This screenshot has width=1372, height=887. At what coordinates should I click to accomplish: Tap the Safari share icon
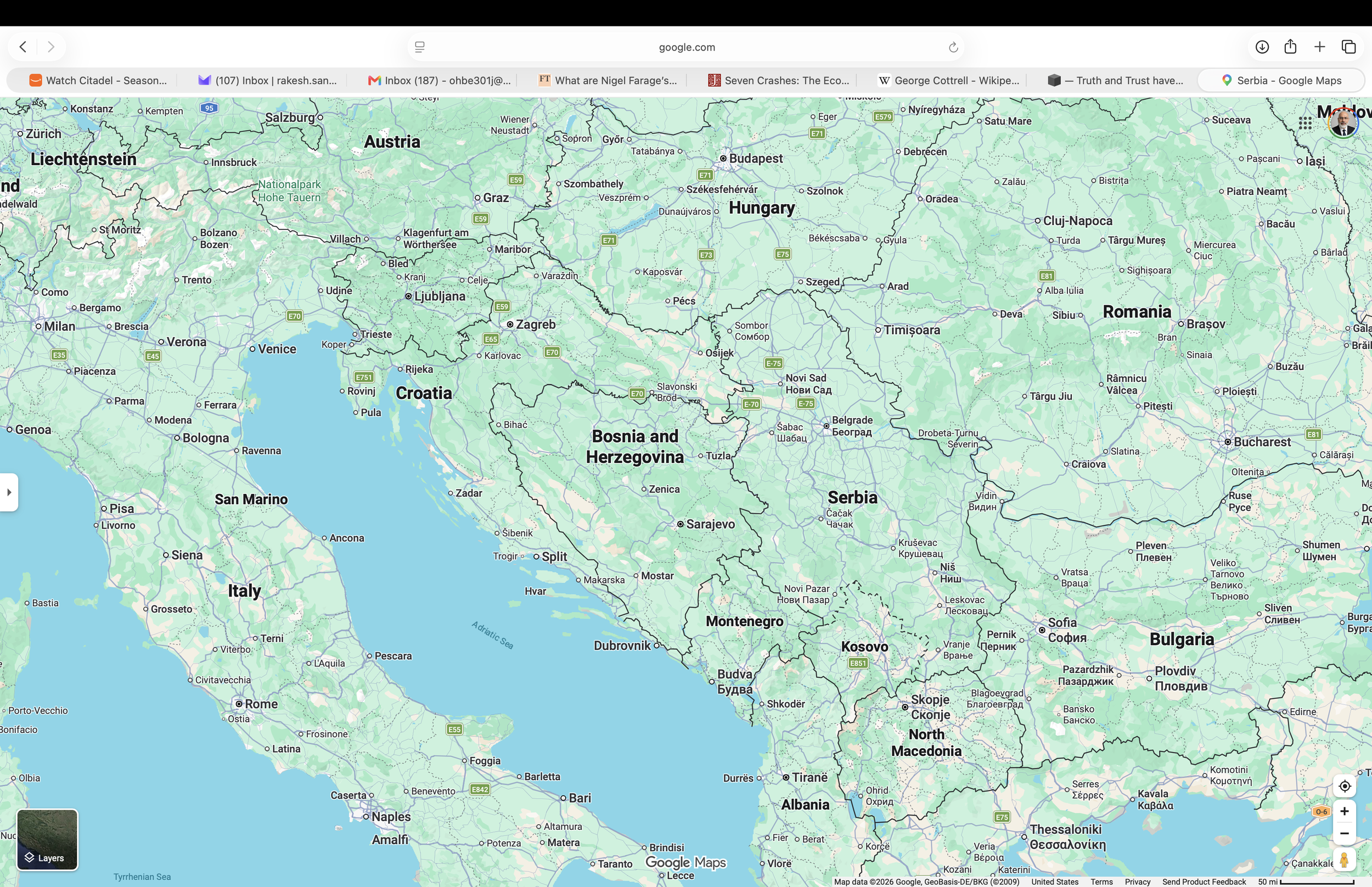[1290, 47]
